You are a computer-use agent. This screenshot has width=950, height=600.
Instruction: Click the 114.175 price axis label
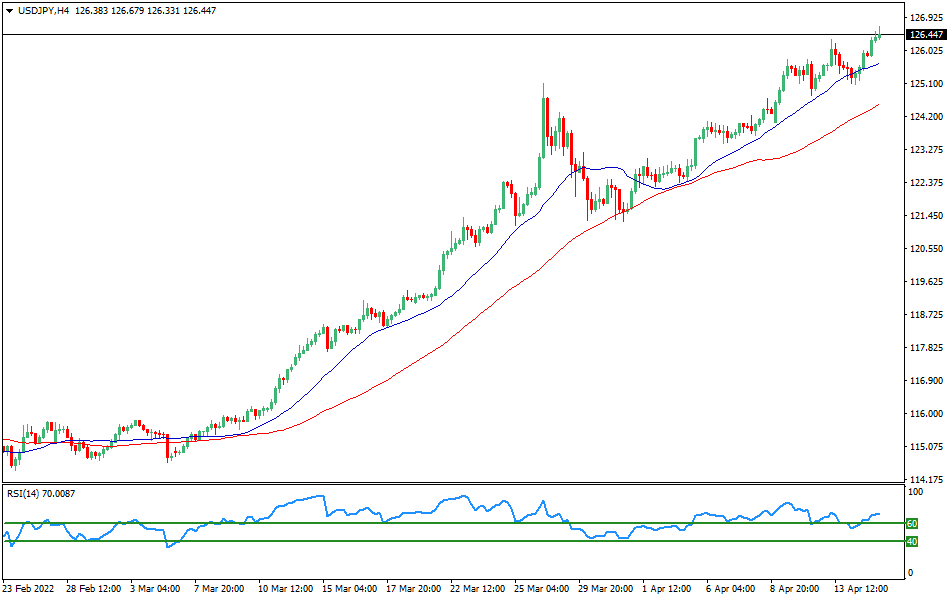(927, 480)
